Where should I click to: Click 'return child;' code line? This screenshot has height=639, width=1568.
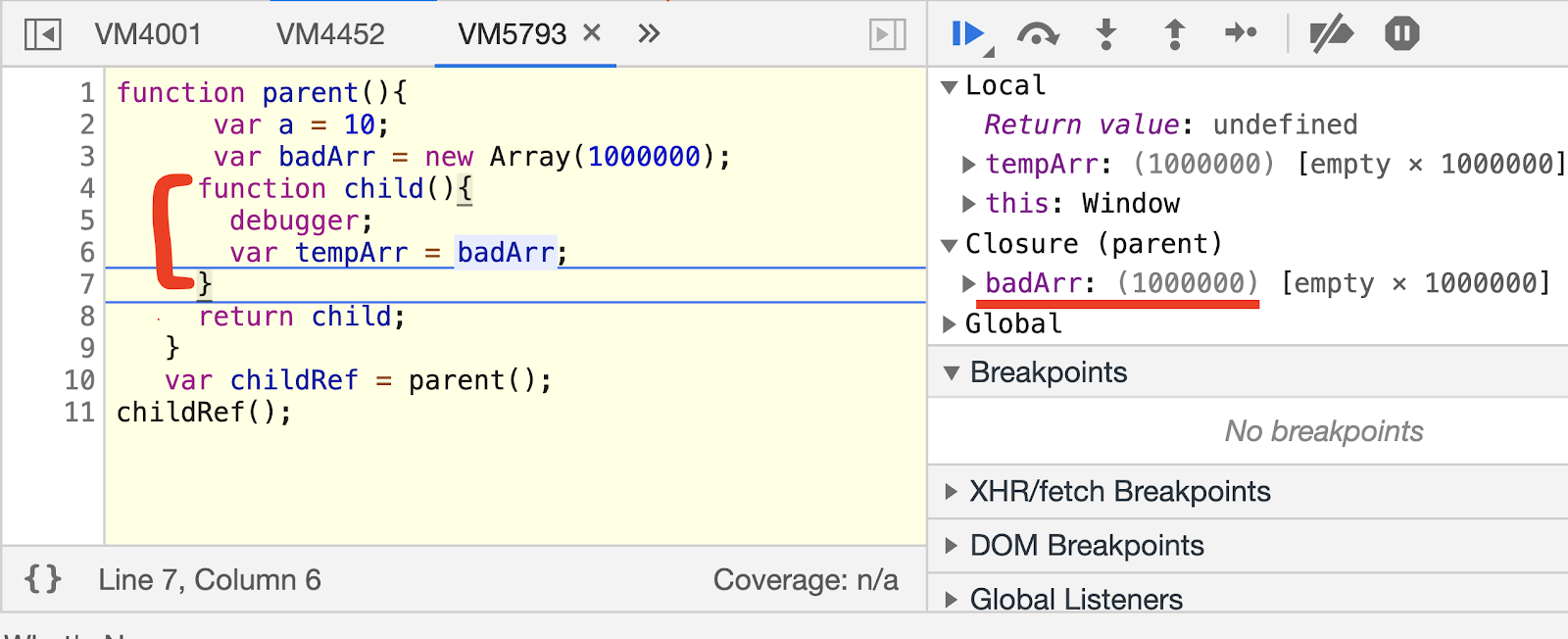(x=302, y=317)
